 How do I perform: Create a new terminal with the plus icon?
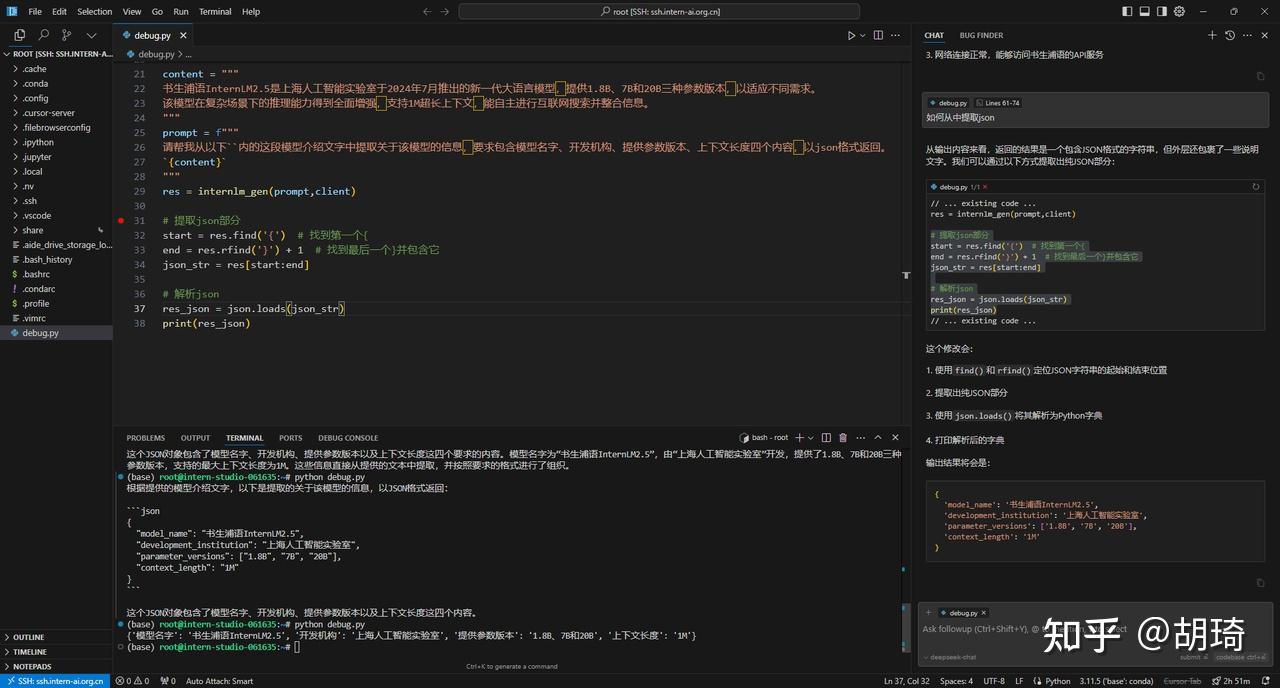pyautogui.click(x=800, y=438)
